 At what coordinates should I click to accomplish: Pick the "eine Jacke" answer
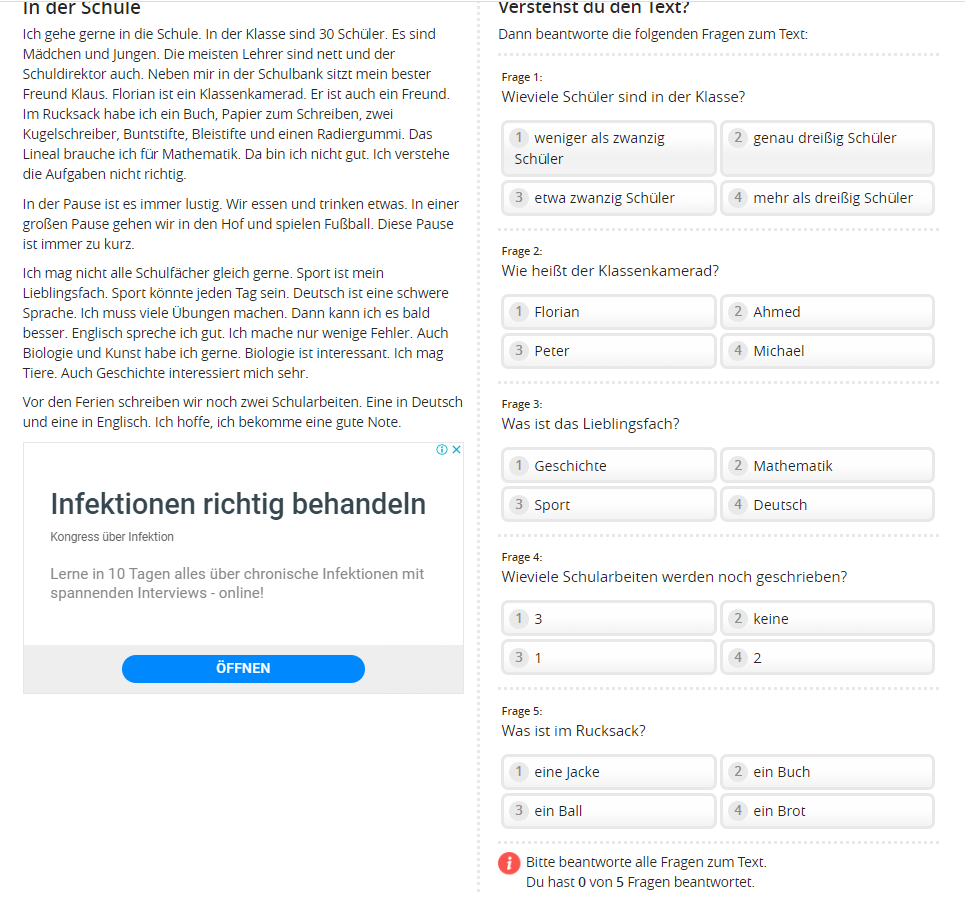tap(608, 772)
